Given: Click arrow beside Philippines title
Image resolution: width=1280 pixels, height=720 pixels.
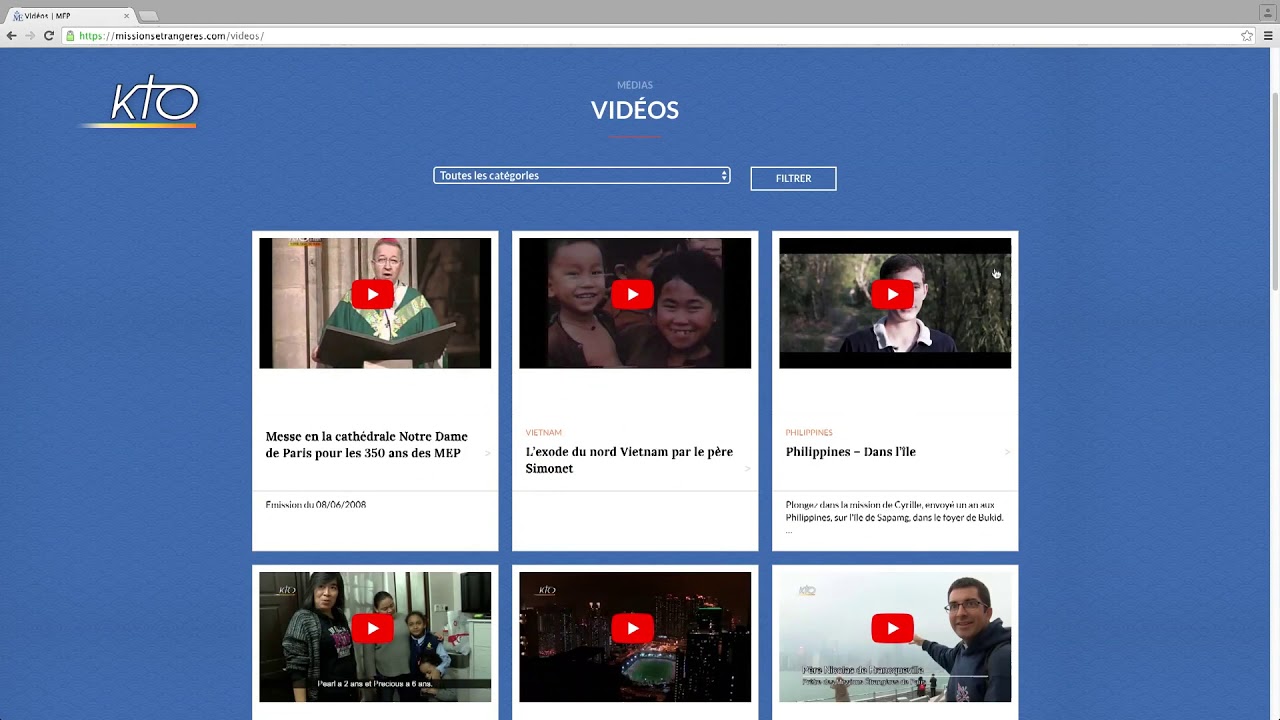Looking at the screenshot, I should pyautogui.click(x=1007, y=452).
